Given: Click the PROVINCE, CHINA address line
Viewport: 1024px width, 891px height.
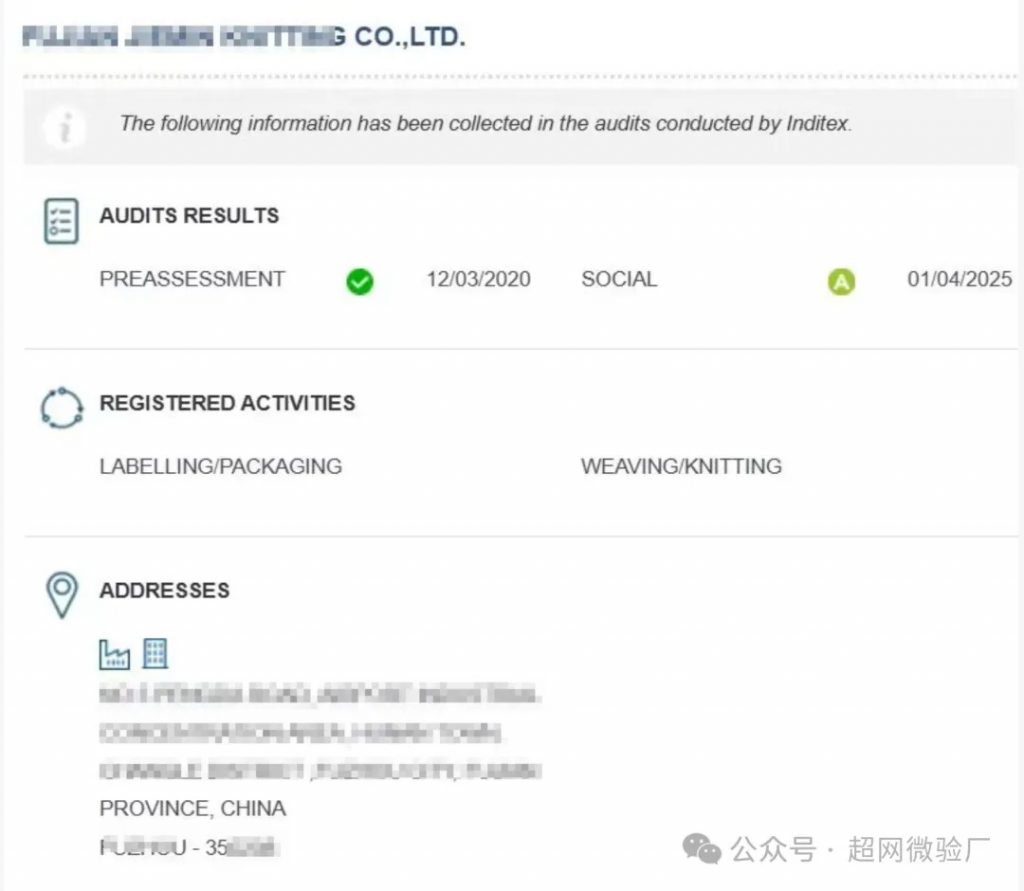Looking at the screenshot, I should pos(193,809).
